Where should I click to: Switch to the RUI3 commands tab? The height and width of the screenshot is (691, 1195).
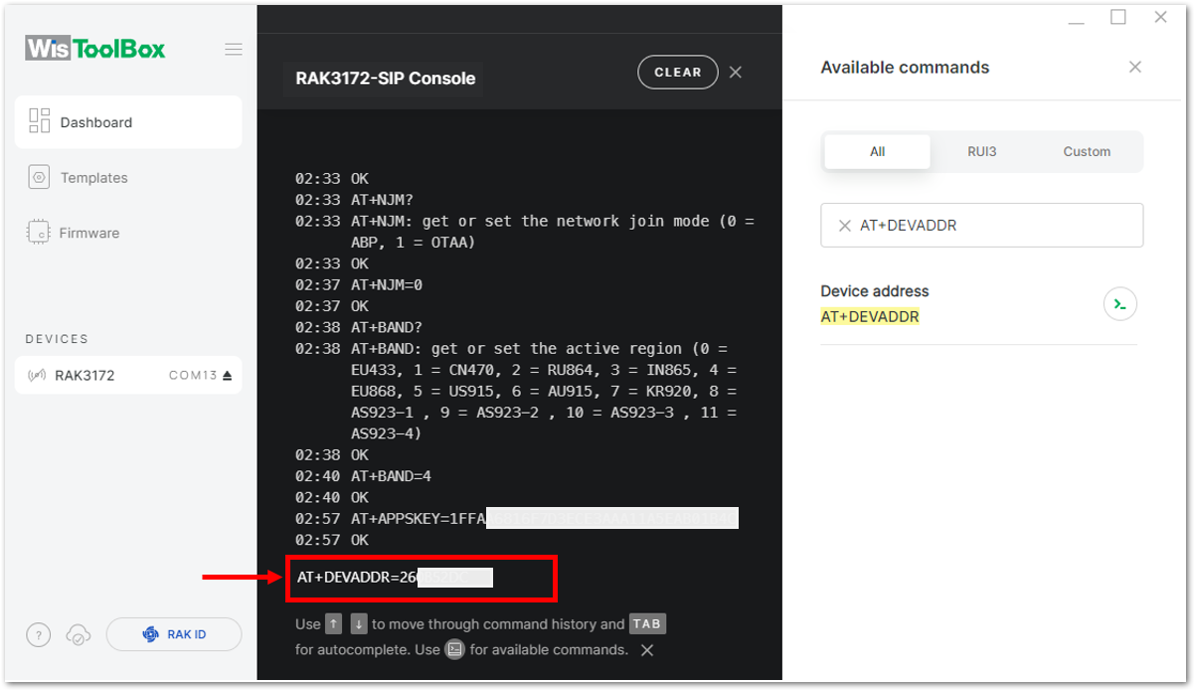tap(982, 152)
